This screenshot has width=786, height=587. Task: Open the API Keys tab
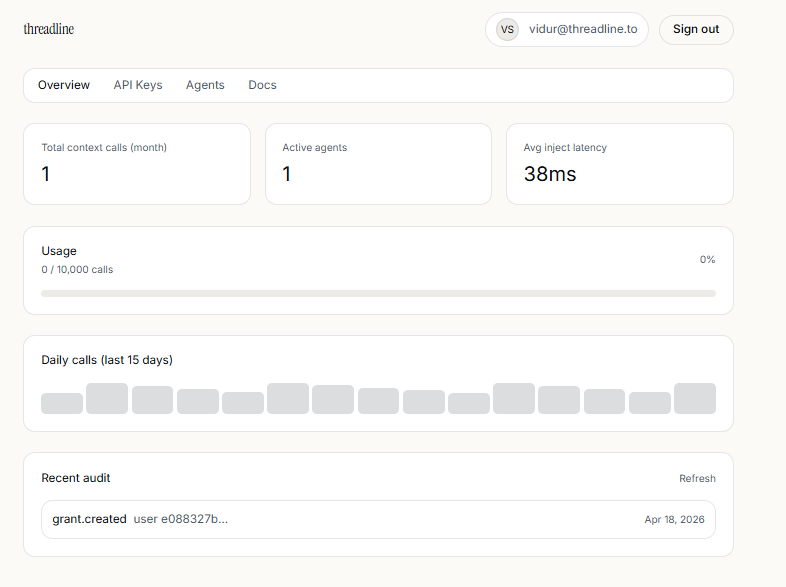138,85
